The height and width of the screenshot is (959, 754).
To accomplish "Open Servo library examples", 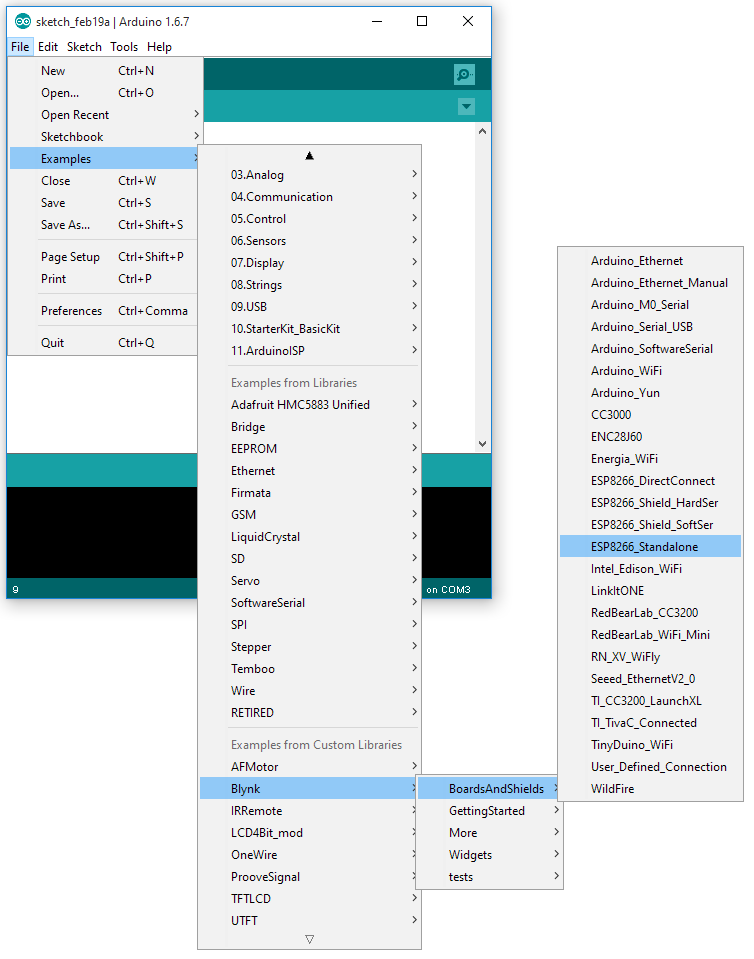I will click(309, 581).
